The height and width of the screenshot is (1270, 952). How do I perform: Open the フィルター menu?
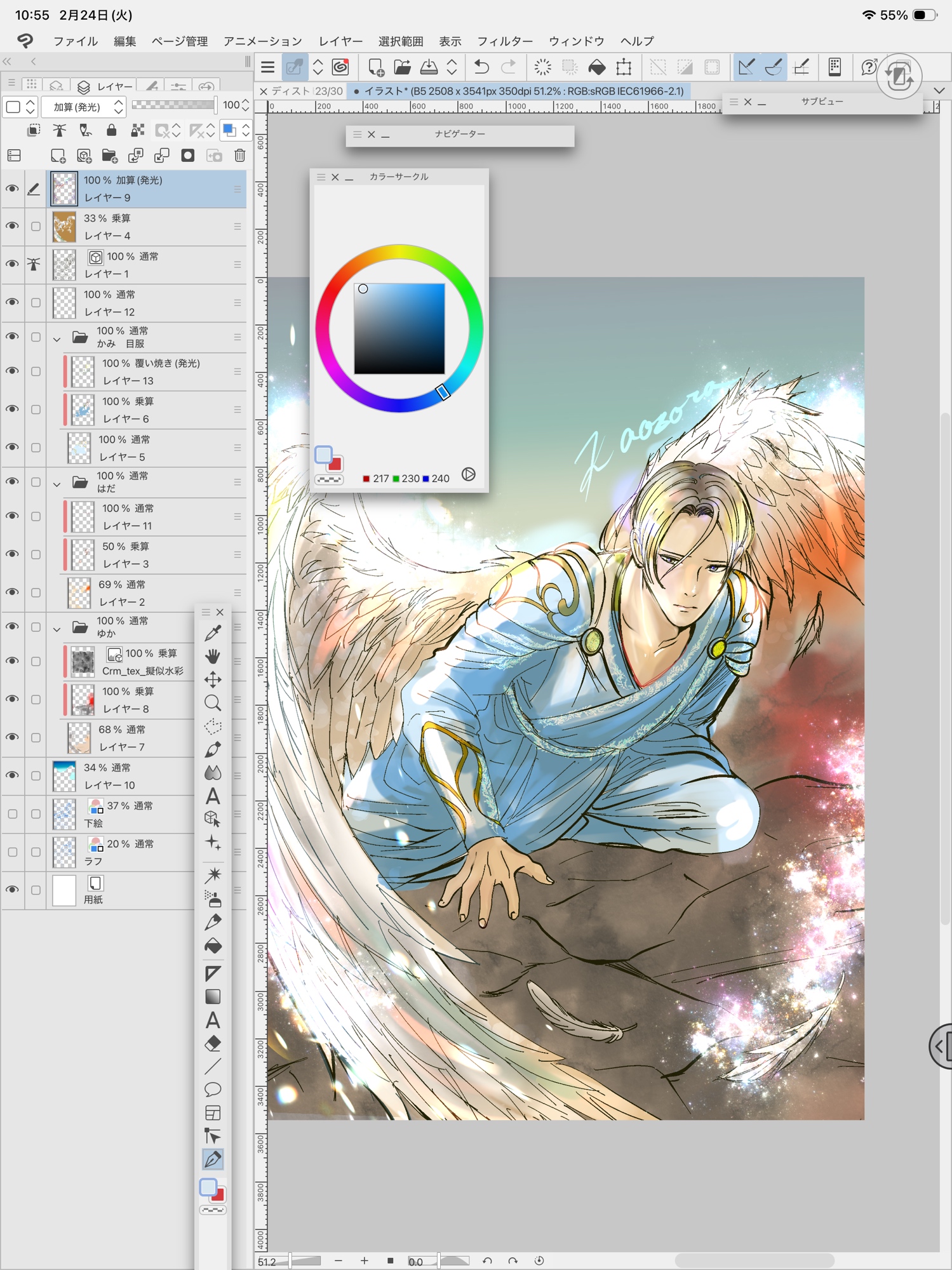click(x=504, y=41)
